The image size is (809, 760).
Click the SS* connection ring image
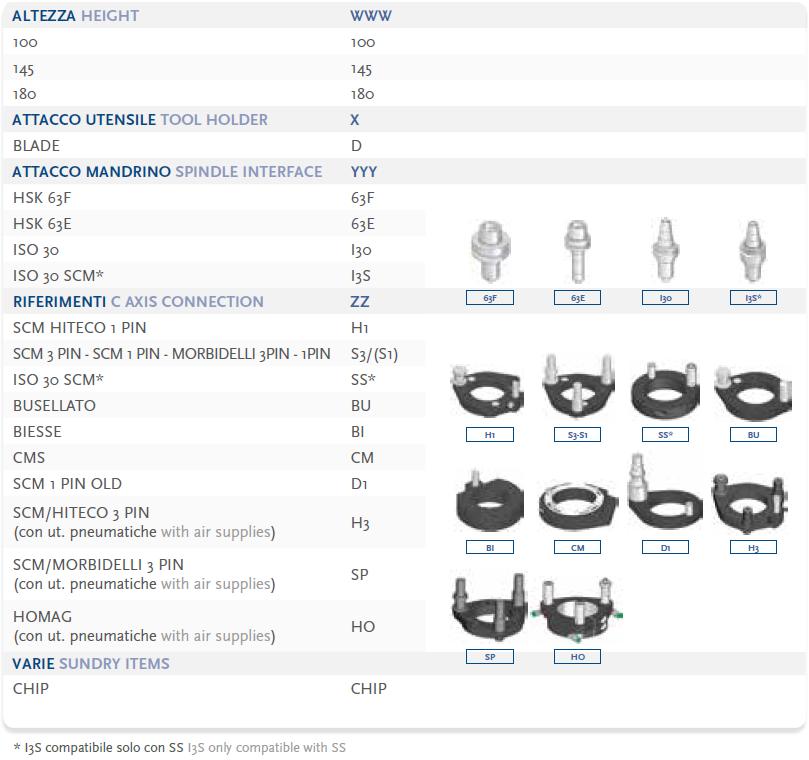click(666, 390)
